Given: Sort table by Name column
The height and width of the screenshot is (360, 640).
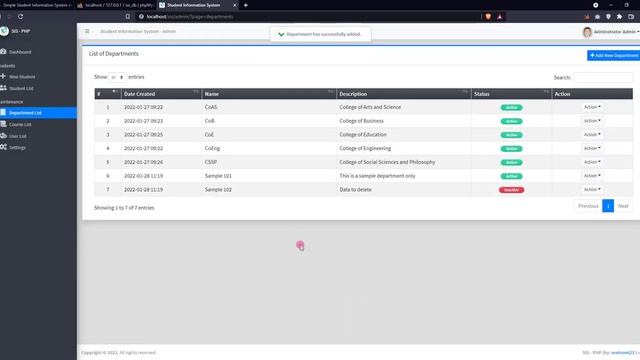Looking at the screenshot, I should [x=269, y=94].
